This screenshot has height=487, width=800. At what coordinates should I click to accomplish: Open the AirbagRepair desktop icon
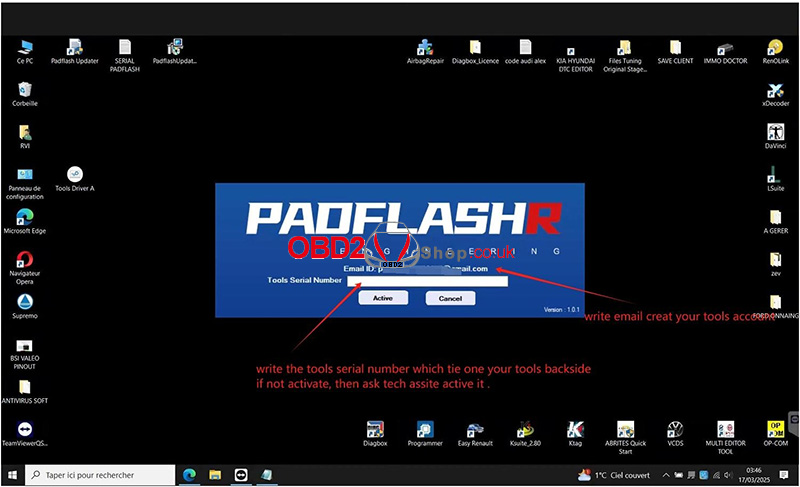point(427,48)
